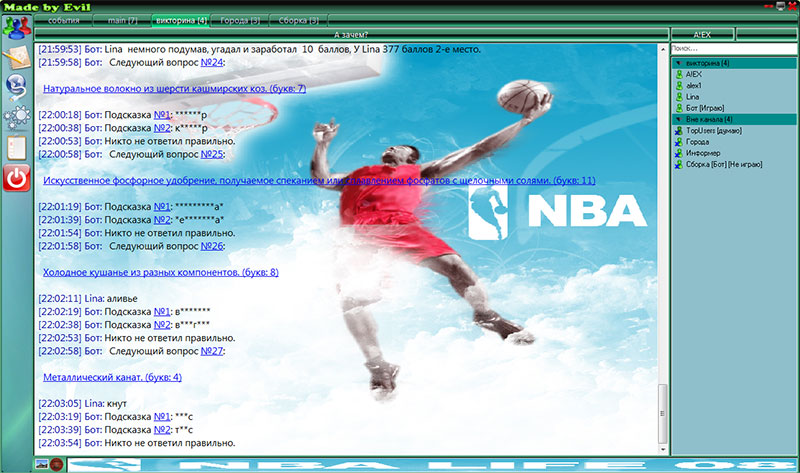This screenshot has height=473, width=800.
Task: Open the Города (3) tab
Action: click(x=241, y=20)
